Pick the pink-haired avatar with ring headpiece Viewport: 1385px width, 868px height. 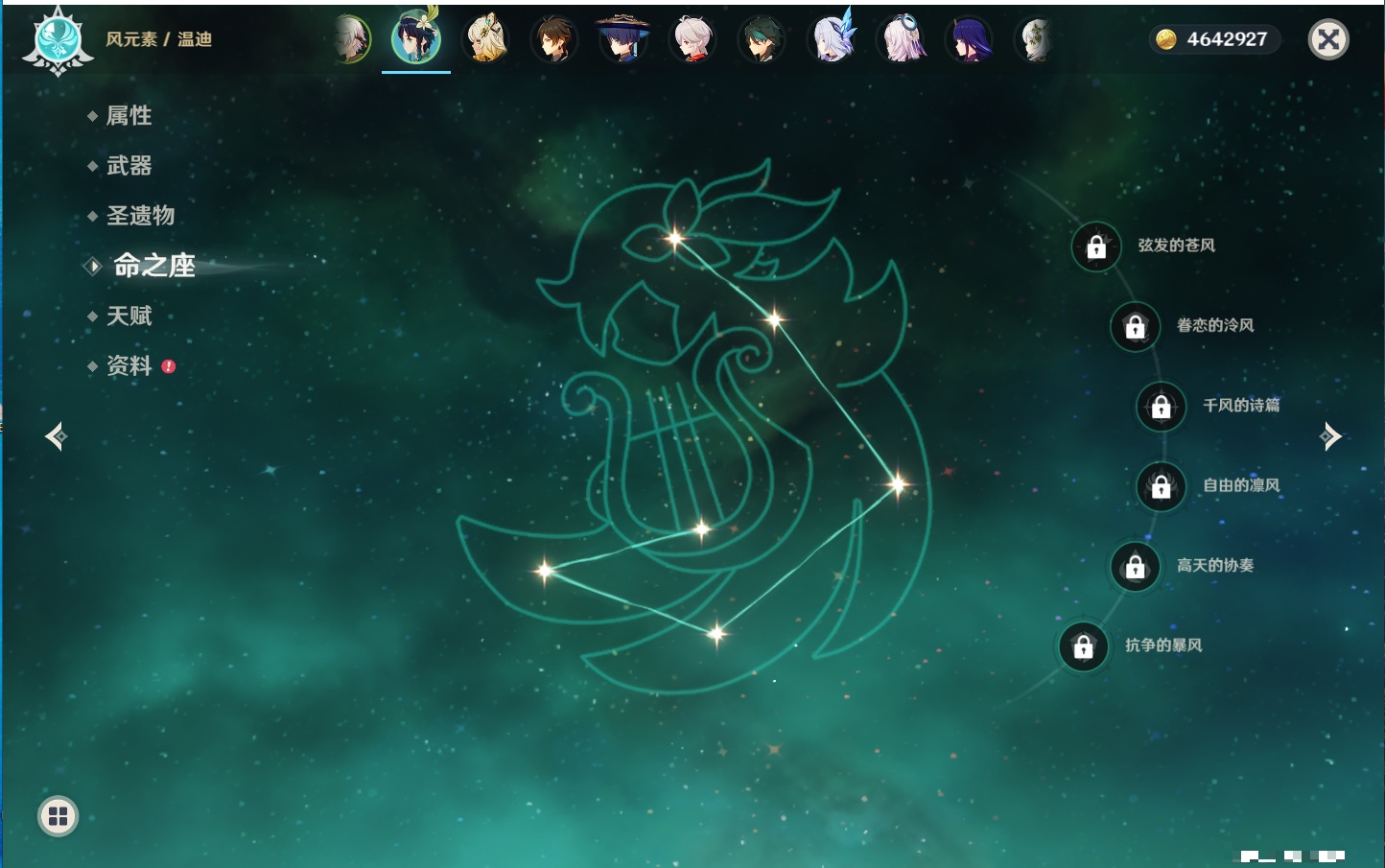901,39
